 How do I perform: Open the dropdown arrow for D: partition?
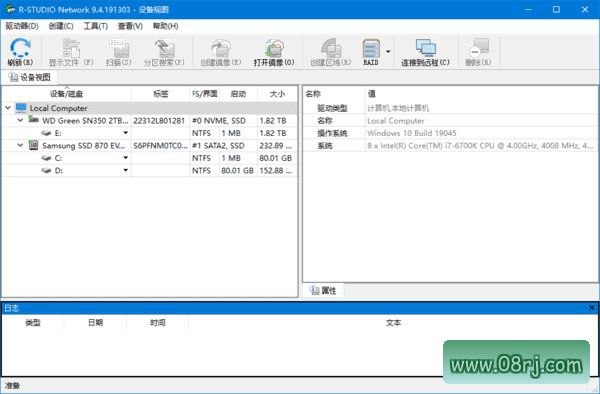(x=126, y=170)
